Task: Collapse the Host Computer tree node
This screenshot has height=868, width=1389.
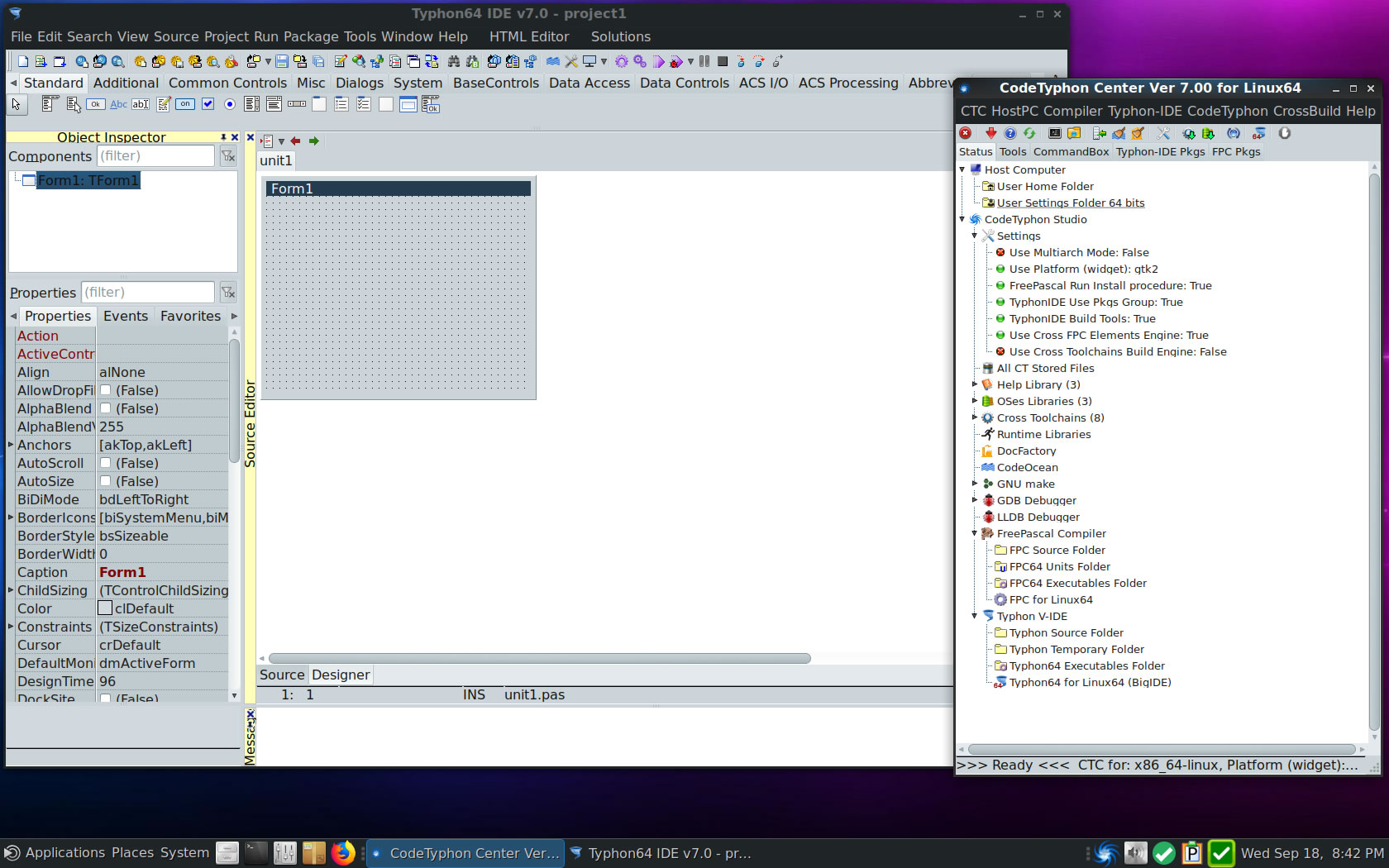Action: 962,169
